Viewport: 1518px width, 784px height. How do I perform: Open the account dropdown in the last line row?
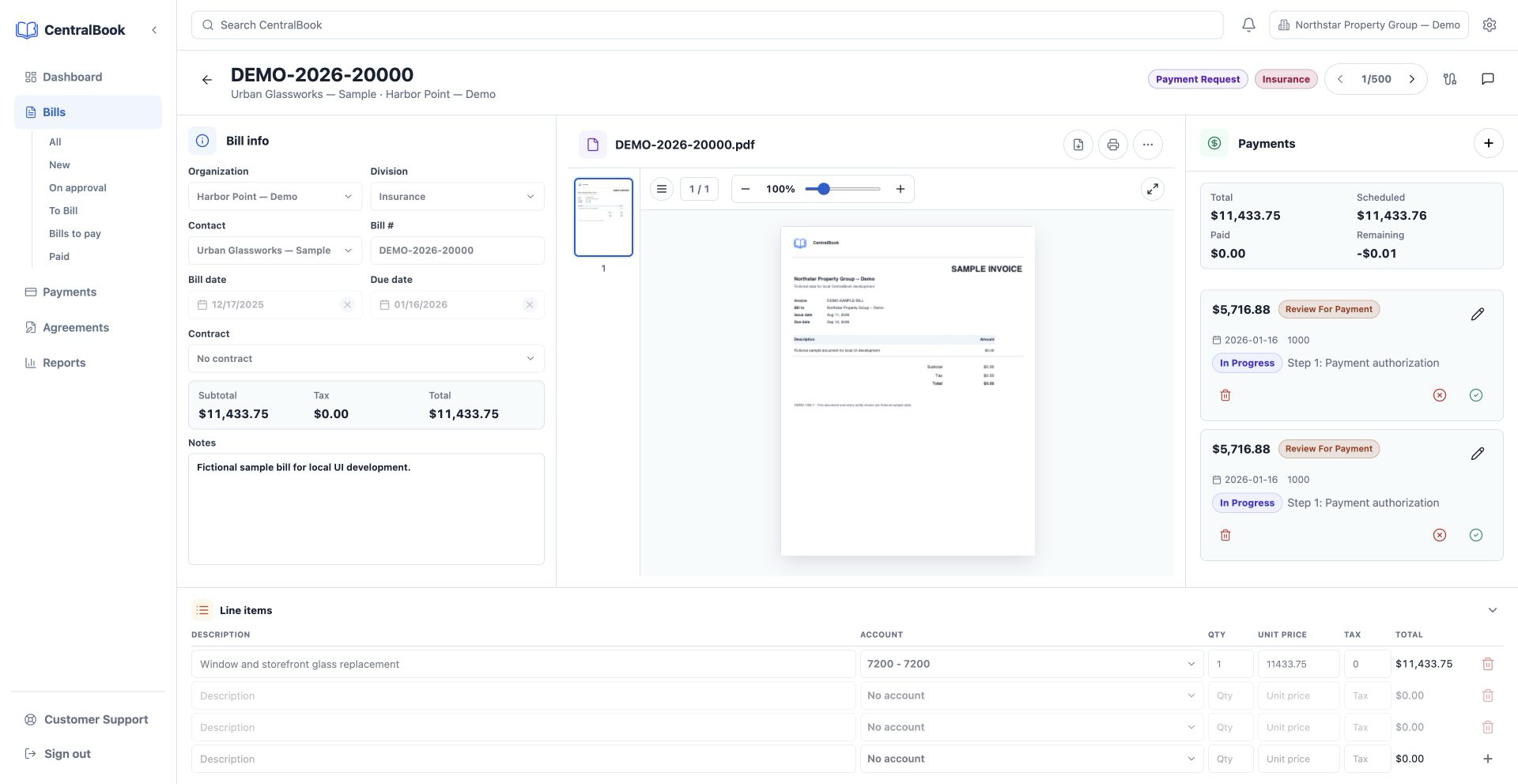point(1032,759)
